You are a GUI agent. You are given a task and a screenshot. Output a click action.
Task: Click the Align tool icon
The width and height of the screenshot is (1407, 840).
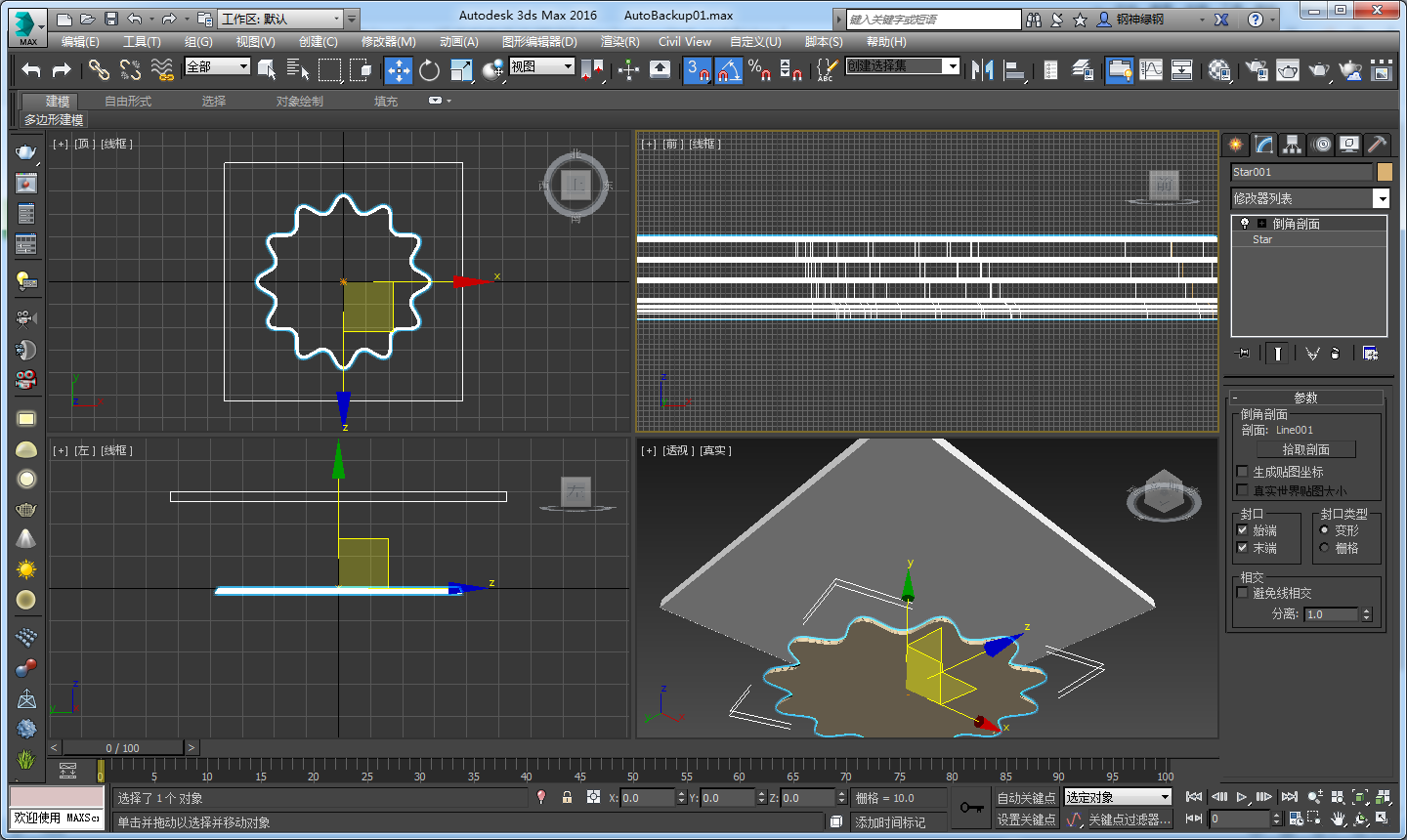pyautogui.click(x=1014, y=69)
